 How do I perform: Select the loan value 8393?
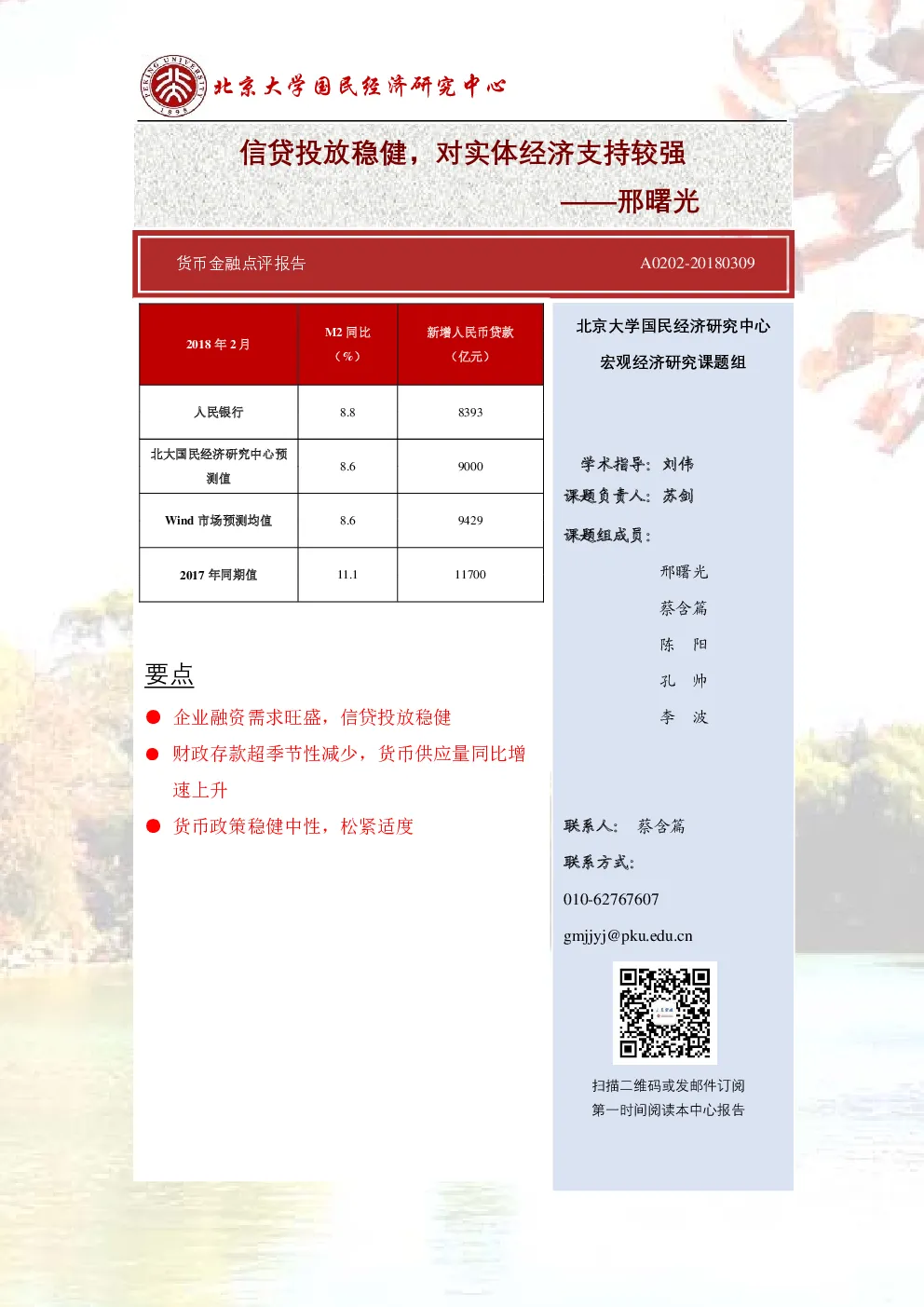coord(470,412)
